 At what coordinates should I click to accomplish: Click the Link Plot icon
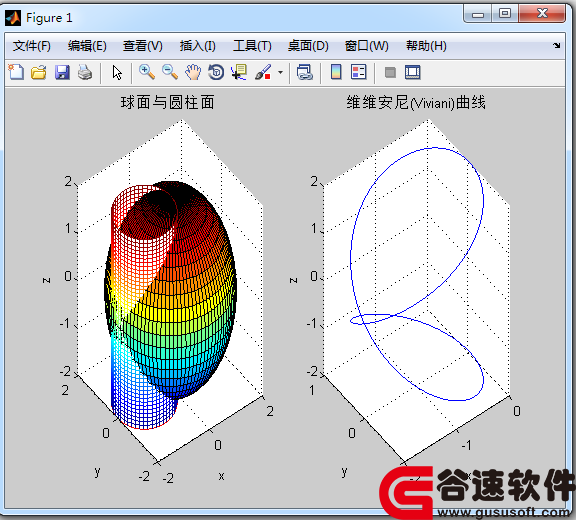[305, 72]
